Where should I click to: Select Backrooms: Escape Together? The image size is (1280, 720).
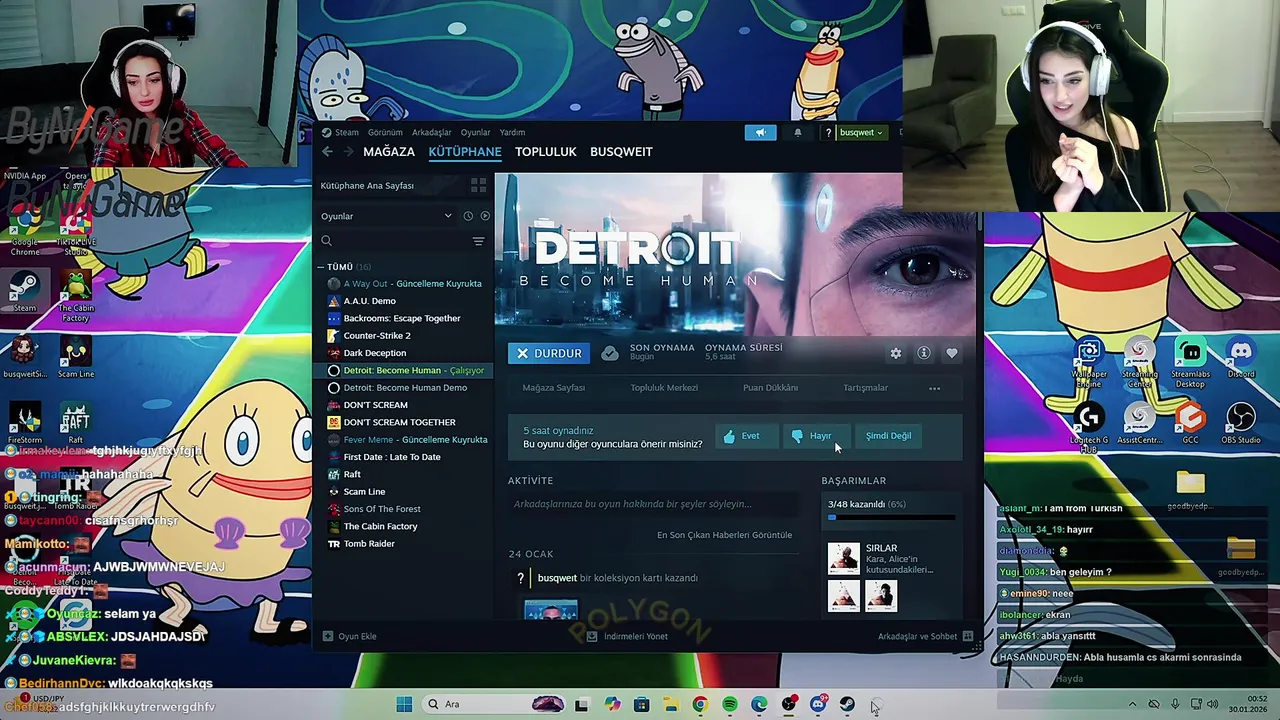[400, 318]
